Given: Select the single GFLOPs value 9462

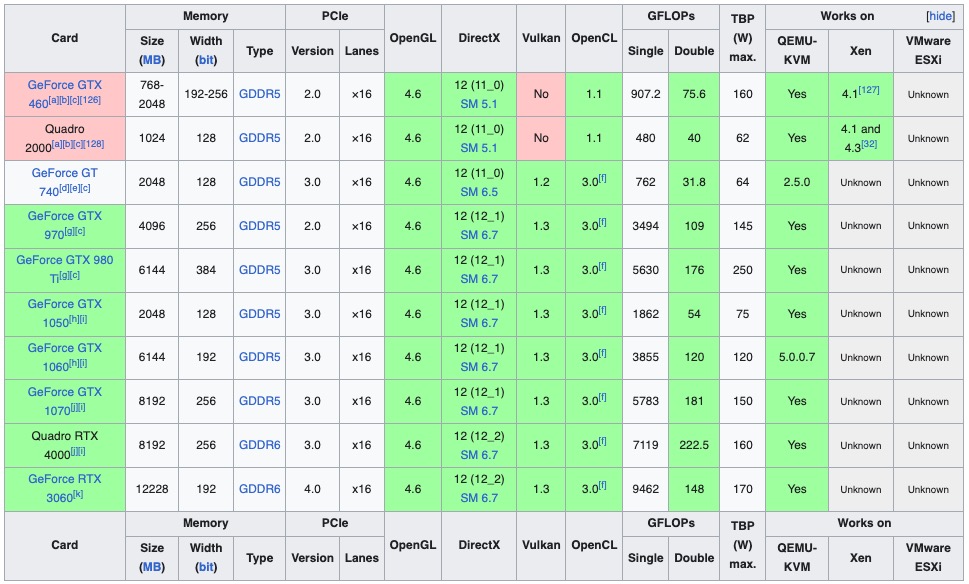Looking at the screenshot, I should (x=645, y=489).
